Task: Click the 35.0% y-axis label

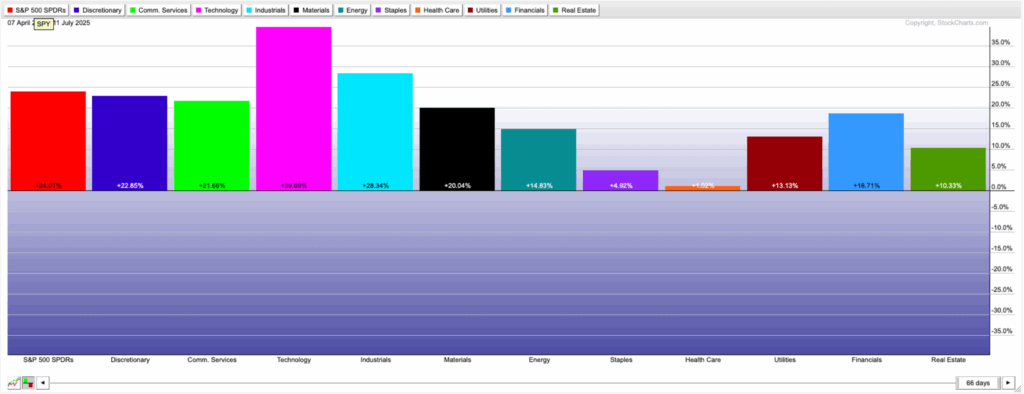Action: pyautogui.click(x=1002, y=42)
